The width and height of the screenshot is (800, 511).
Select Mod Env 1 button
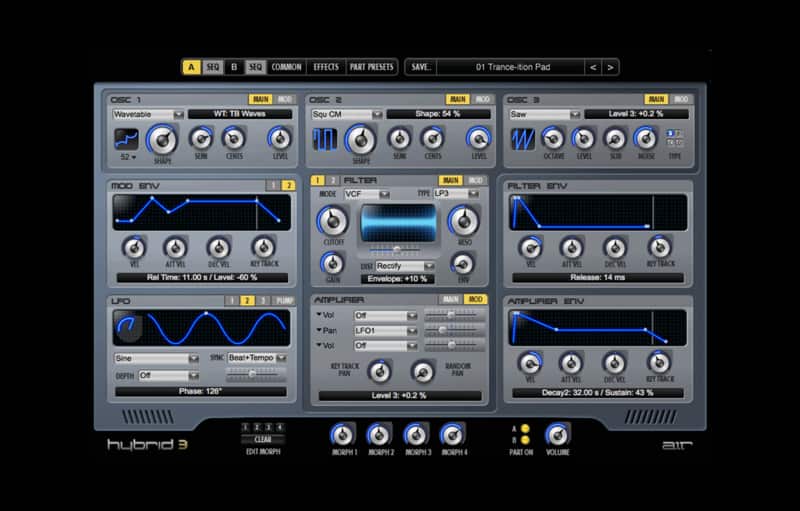pyautogui.click(x=273, y=186)
